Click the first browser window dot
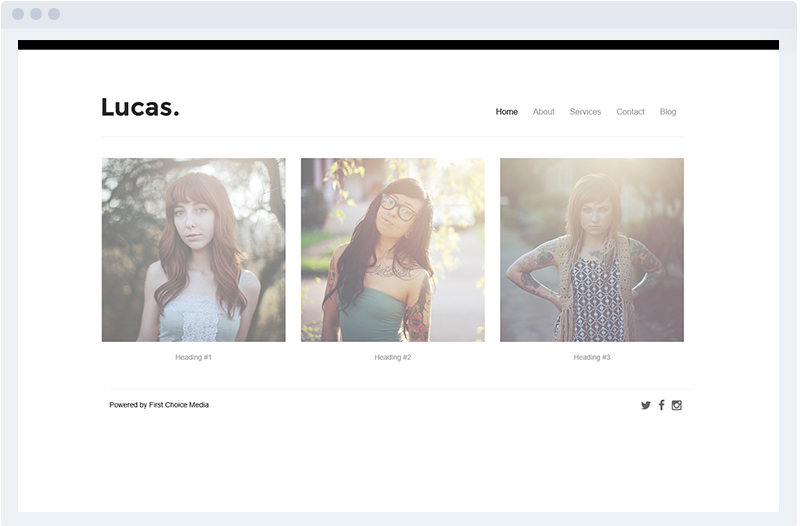The width and height of the screenshot is (800, 526). [18, 14]
